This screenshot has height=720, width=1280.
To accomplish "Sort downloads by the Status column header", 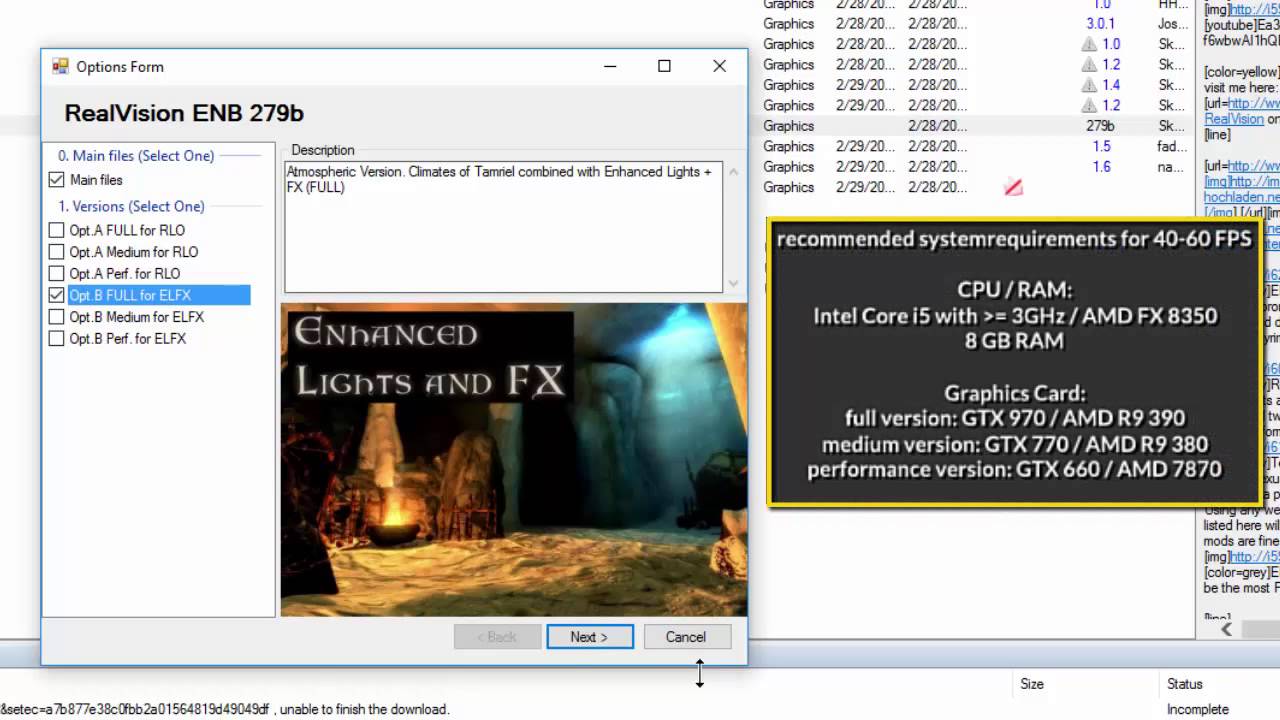I will pos(1185,684).
